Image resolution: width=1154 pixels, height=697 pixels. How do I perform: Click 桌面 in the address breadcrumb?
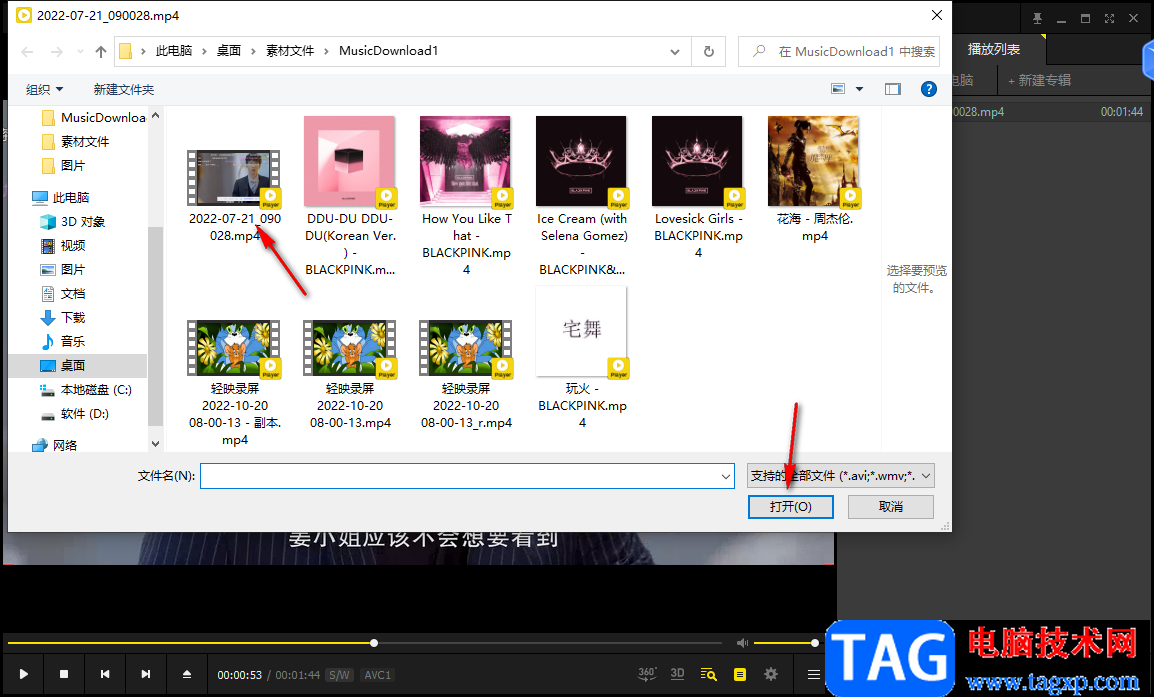[229, 51]
